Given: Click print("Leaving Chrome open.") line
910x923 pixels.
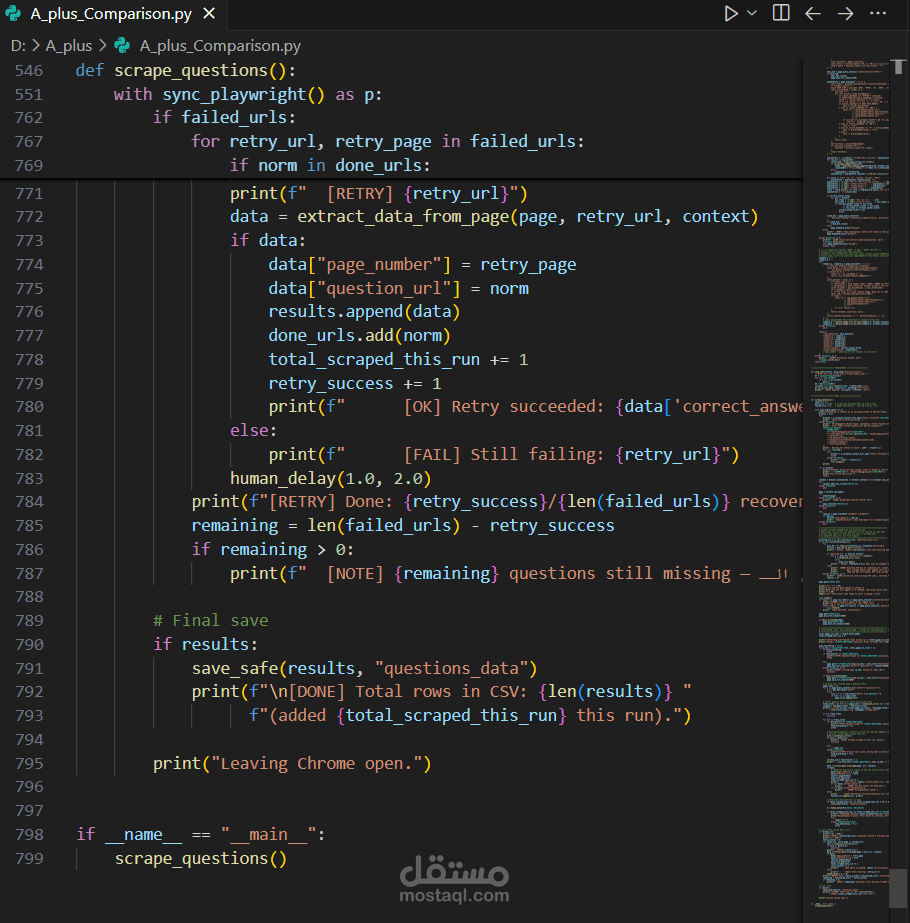Looking at the screenshot, I should [x=292, y=763].
